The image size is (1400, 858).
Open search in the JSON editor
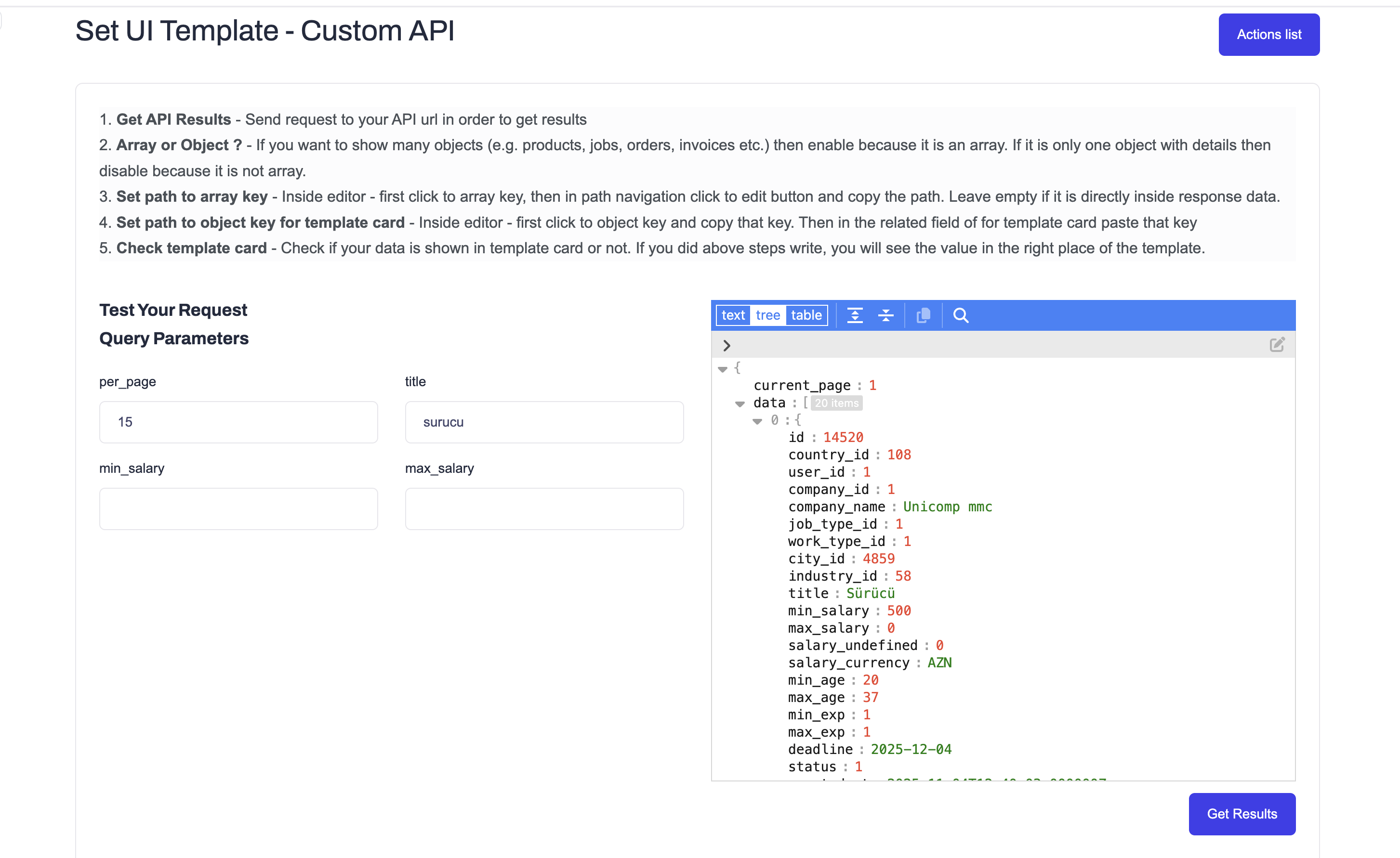[960, 315]
